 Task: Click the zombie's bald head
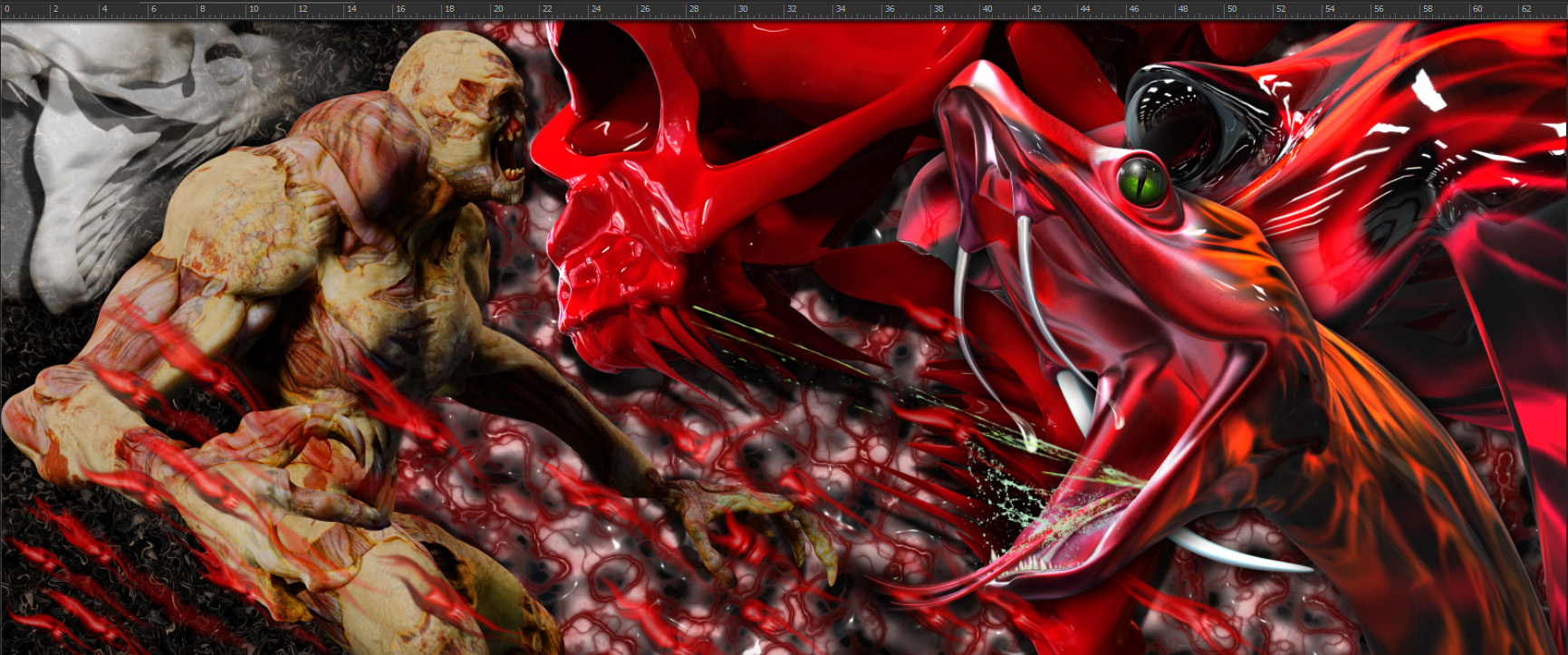coord(444,68)
